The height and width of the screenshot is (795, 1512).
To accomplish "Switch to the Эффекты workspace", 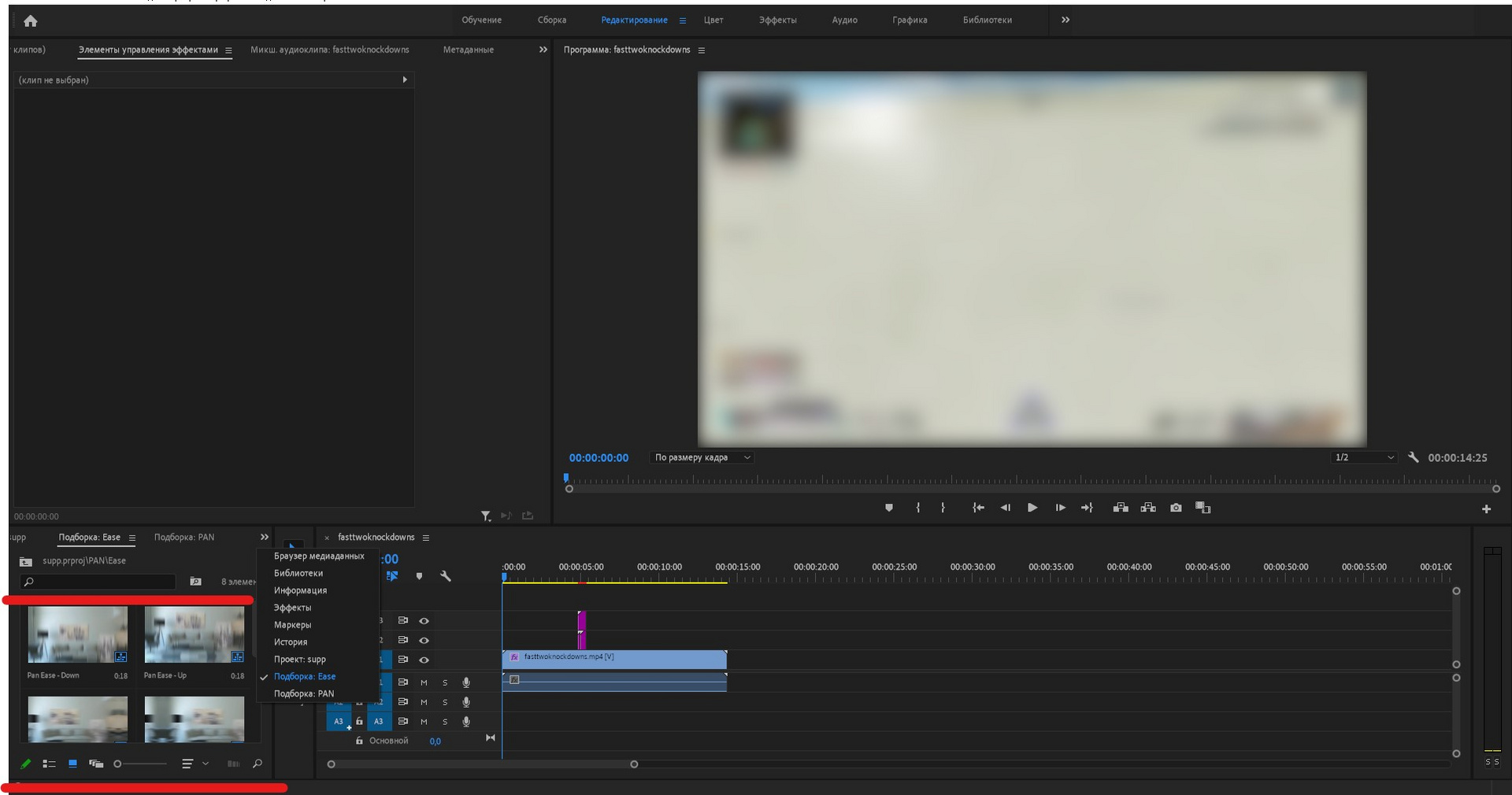I will pyautogui.click(x=777, y=20).
